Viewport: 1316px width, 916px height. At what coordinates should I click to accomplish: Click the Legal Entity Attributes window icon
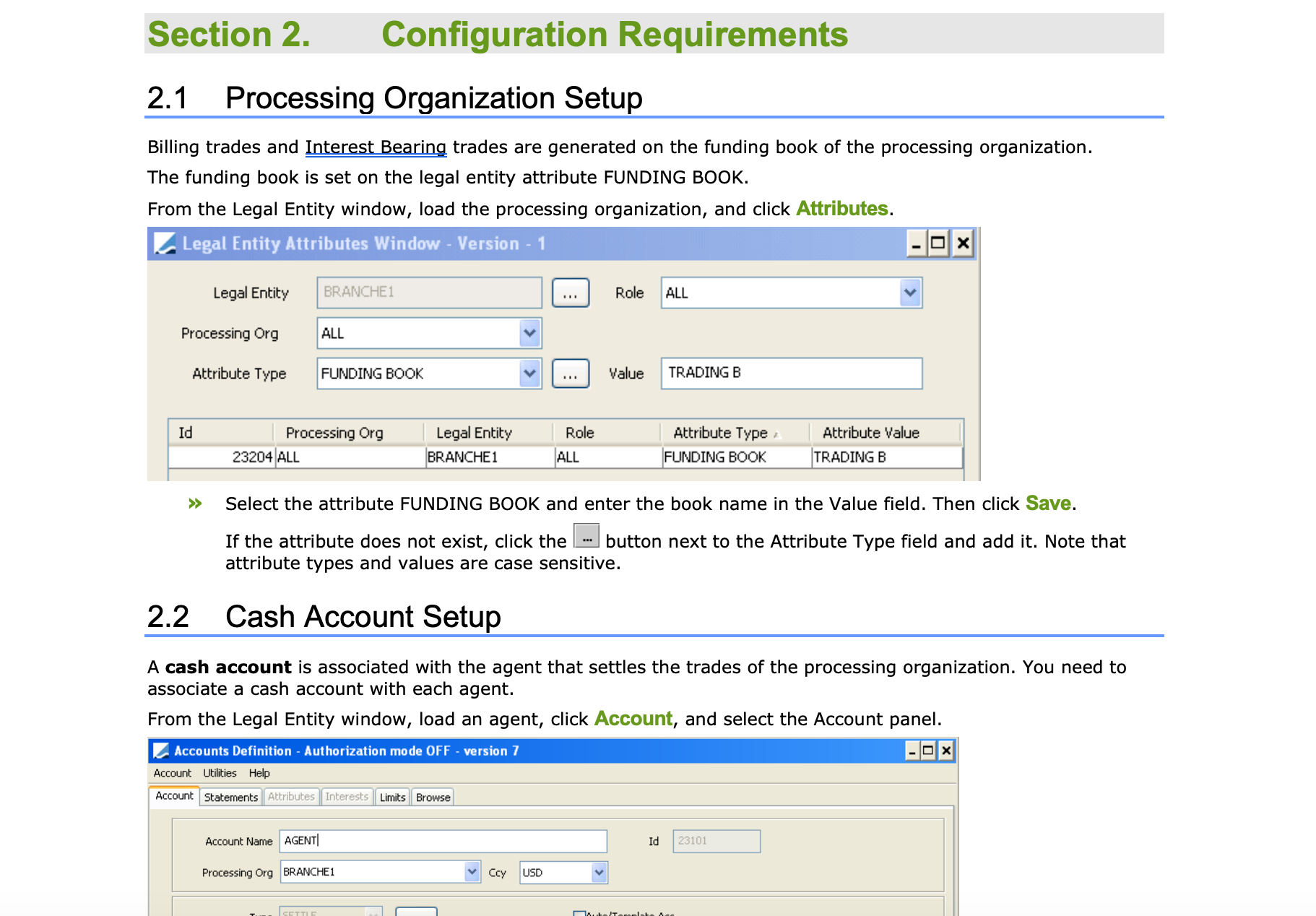165,243
